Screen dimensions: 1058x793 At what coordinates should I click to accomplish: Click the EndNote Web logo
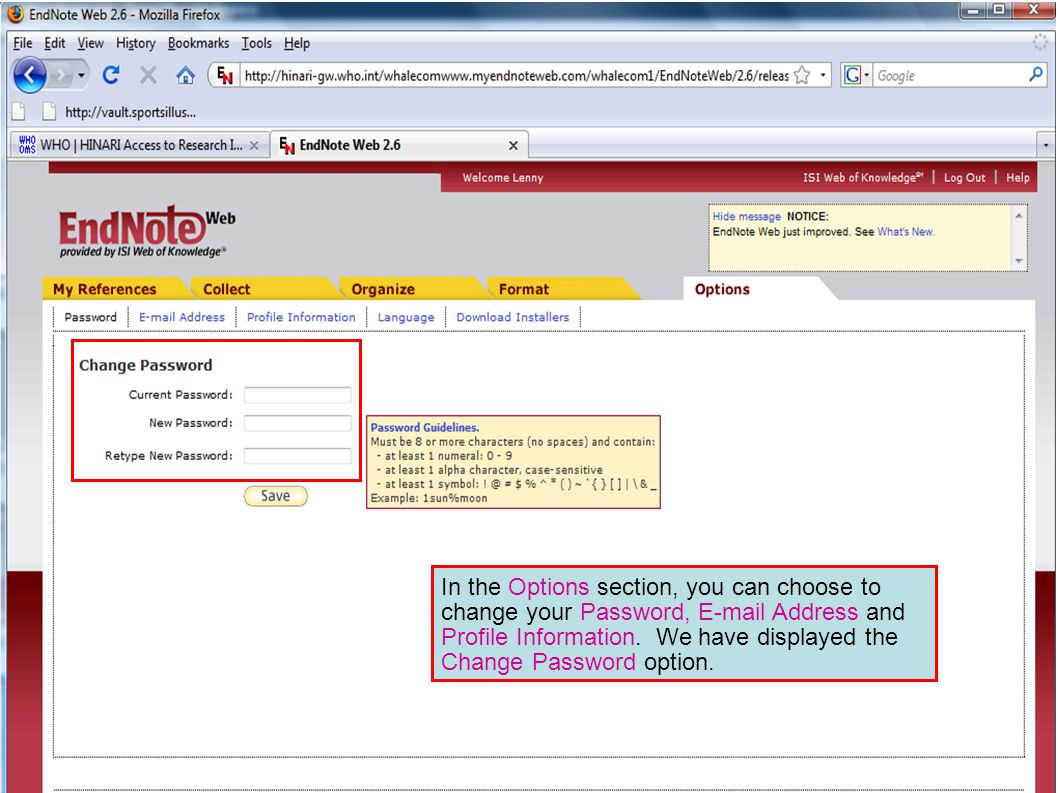(x=146, y=231)
